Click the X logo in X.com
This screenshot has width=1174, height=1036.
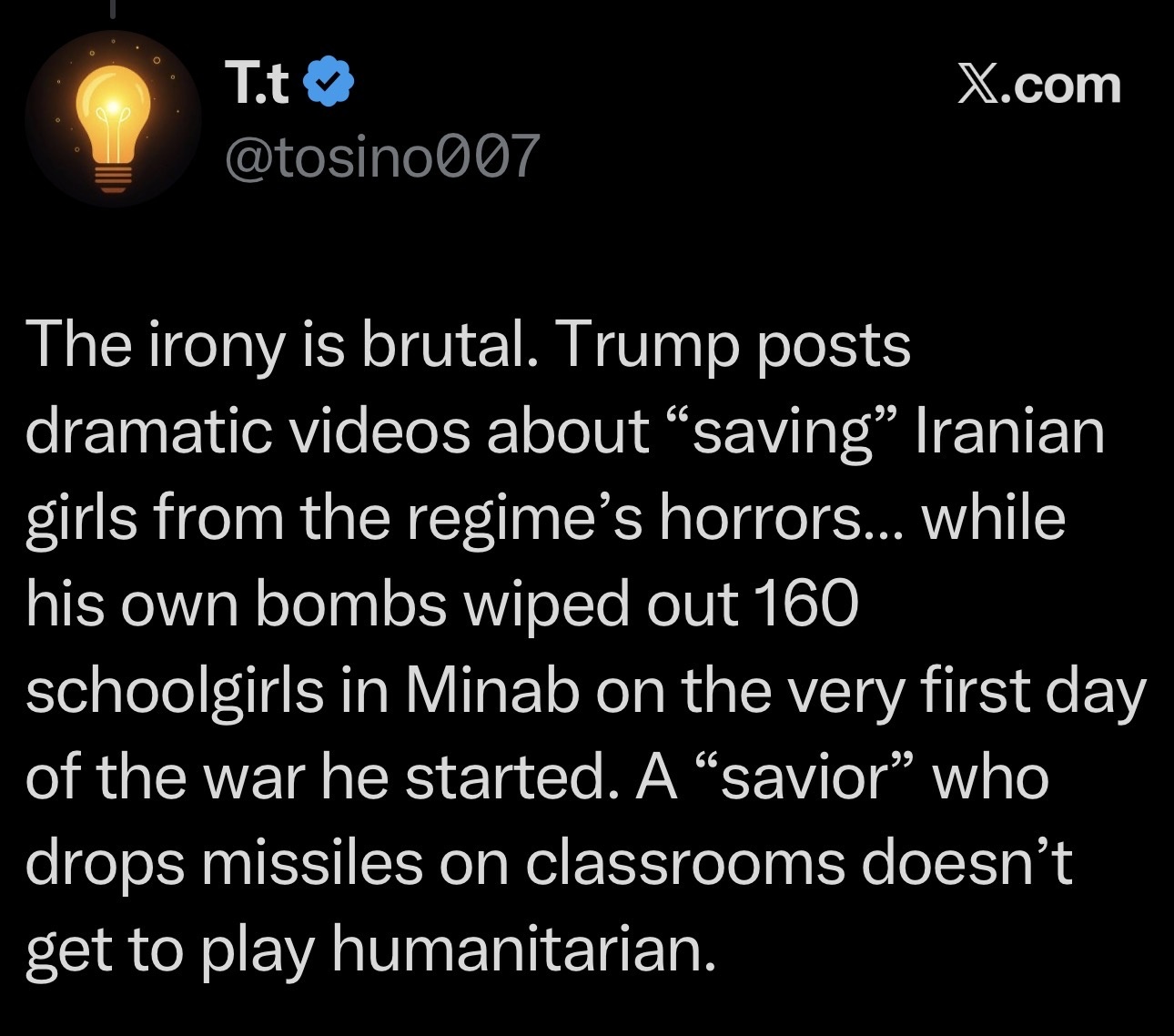point(978,85)
